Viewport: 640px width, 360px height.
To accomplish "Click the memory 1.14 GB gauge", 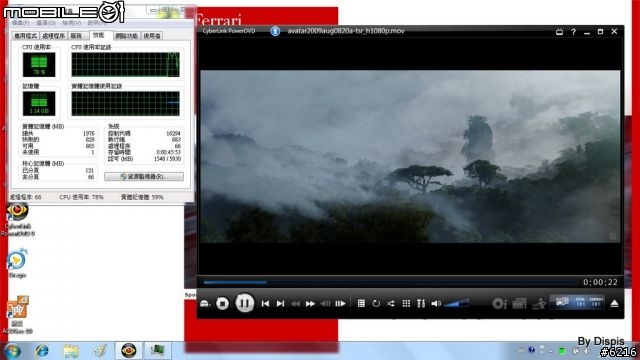I will coord(39,103).
